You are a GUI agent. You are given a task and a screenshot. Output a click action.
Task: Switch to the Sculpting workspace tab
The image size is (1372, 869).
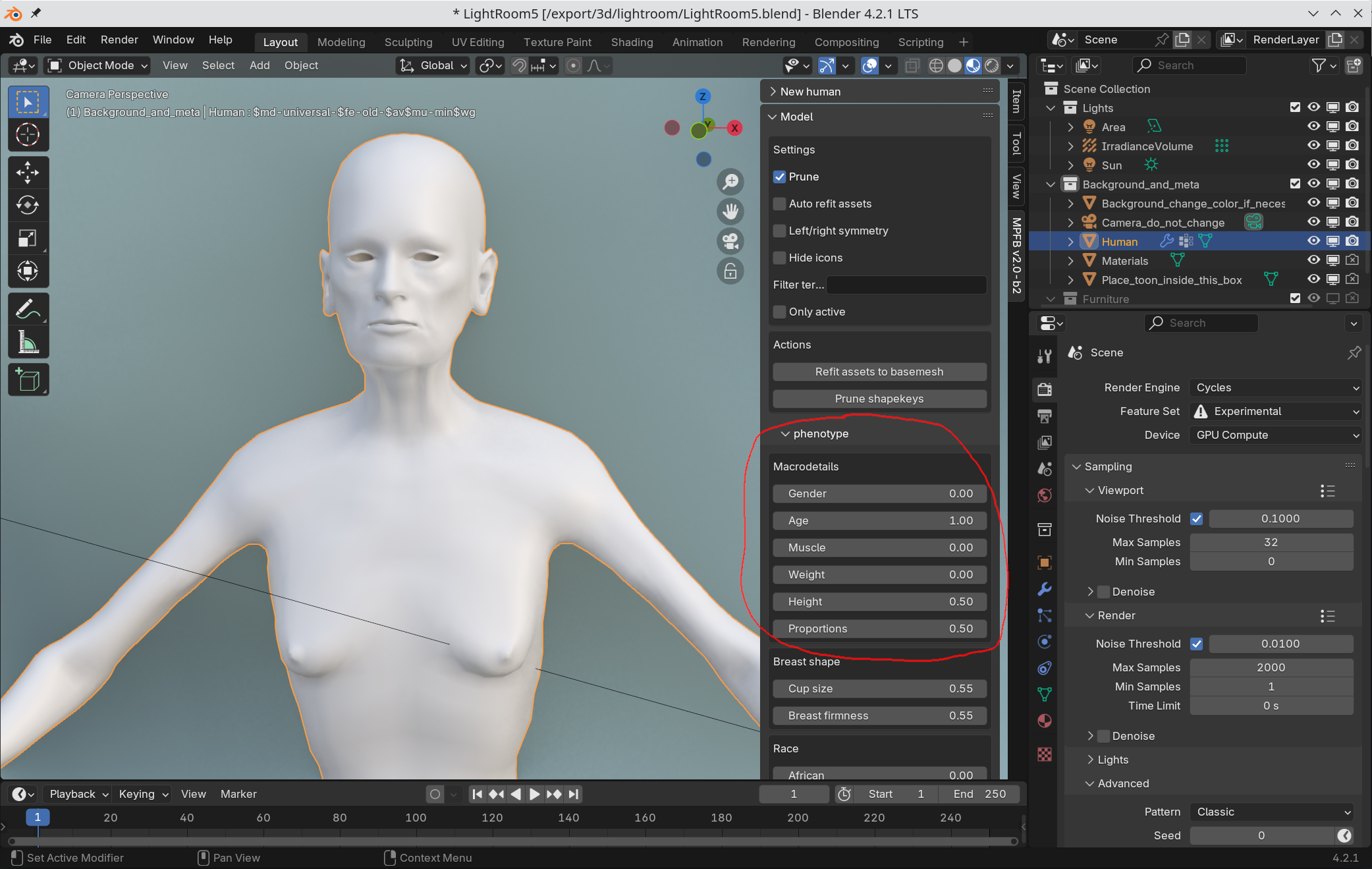[408, 42]
